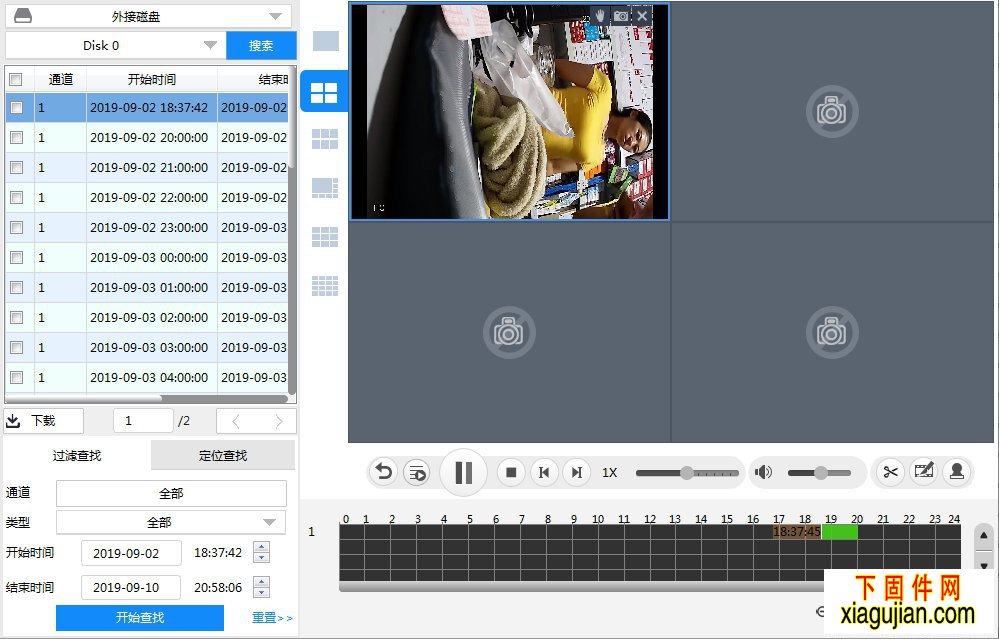Check the 2019-09-03 00:00:00 record
The image size is (999, 639).
(17, 257)
